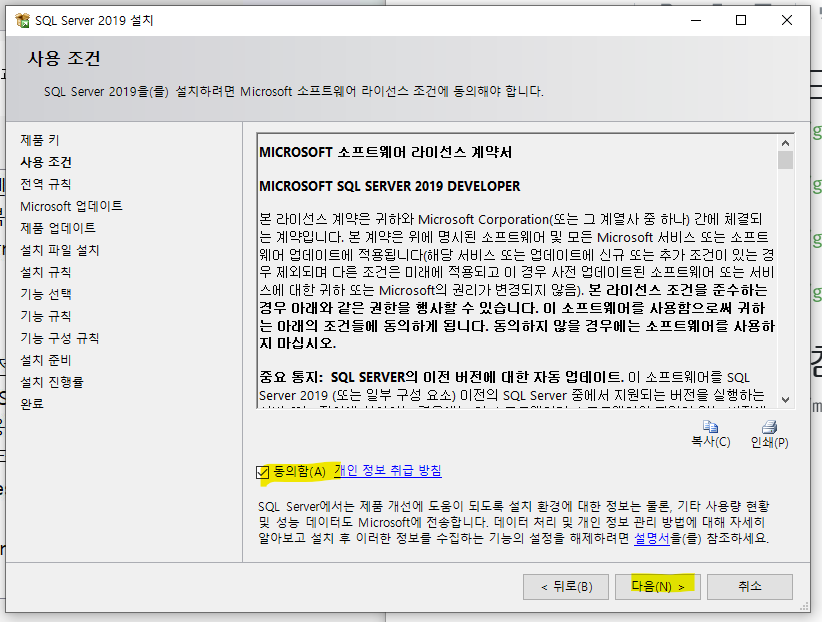The height and width of the screenshot is (622, 822).
Task: Click the < 뒤로(B) back button
Action: tap(566, 586)
